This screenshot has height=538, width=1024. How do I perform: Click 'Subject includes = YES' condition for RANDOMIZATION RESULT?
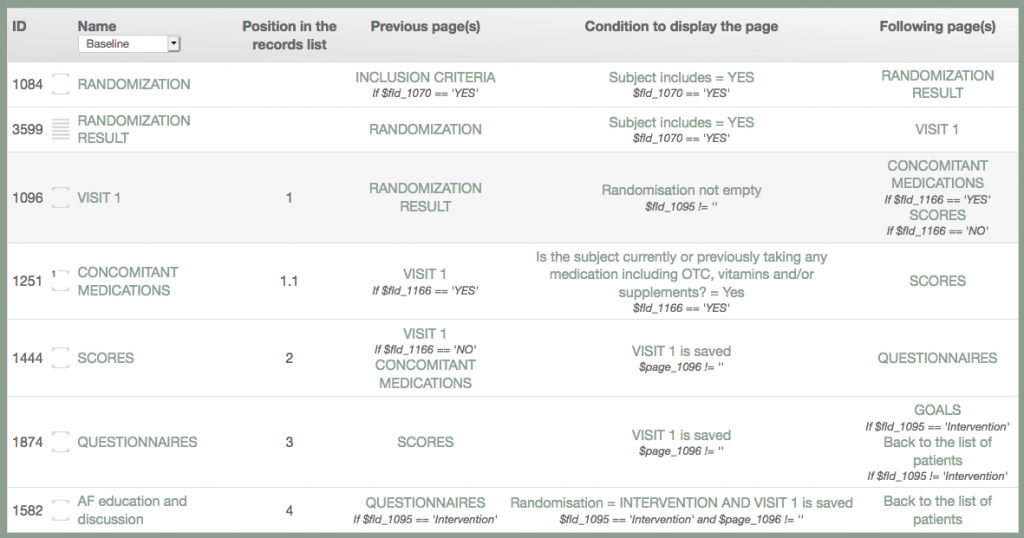coord(681,122)
